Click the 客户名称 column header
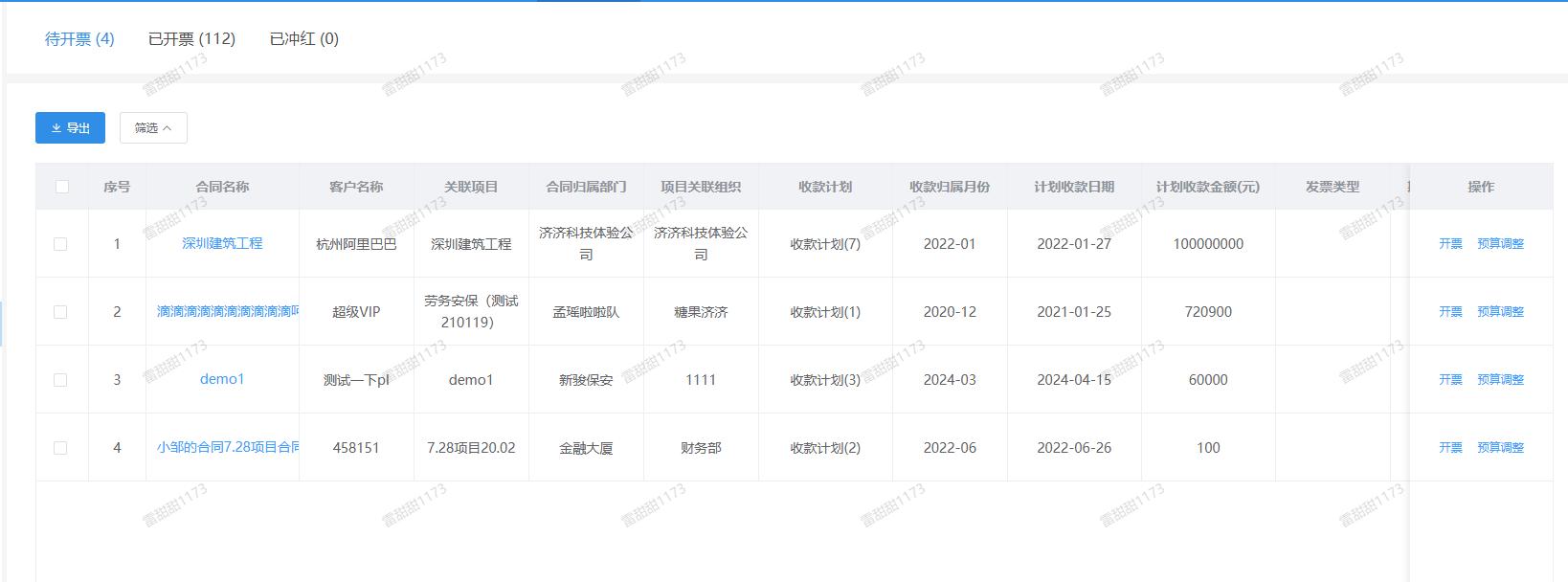The width and height of the screenshot is (1568, 582). pyautogui.click(x=356, y=187)
